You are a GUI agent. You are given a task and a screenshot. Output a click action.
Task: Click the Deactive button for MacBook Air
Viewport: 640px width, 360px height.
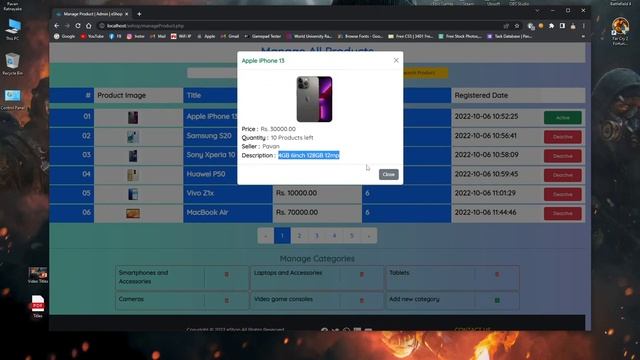(x=562, y=213)
